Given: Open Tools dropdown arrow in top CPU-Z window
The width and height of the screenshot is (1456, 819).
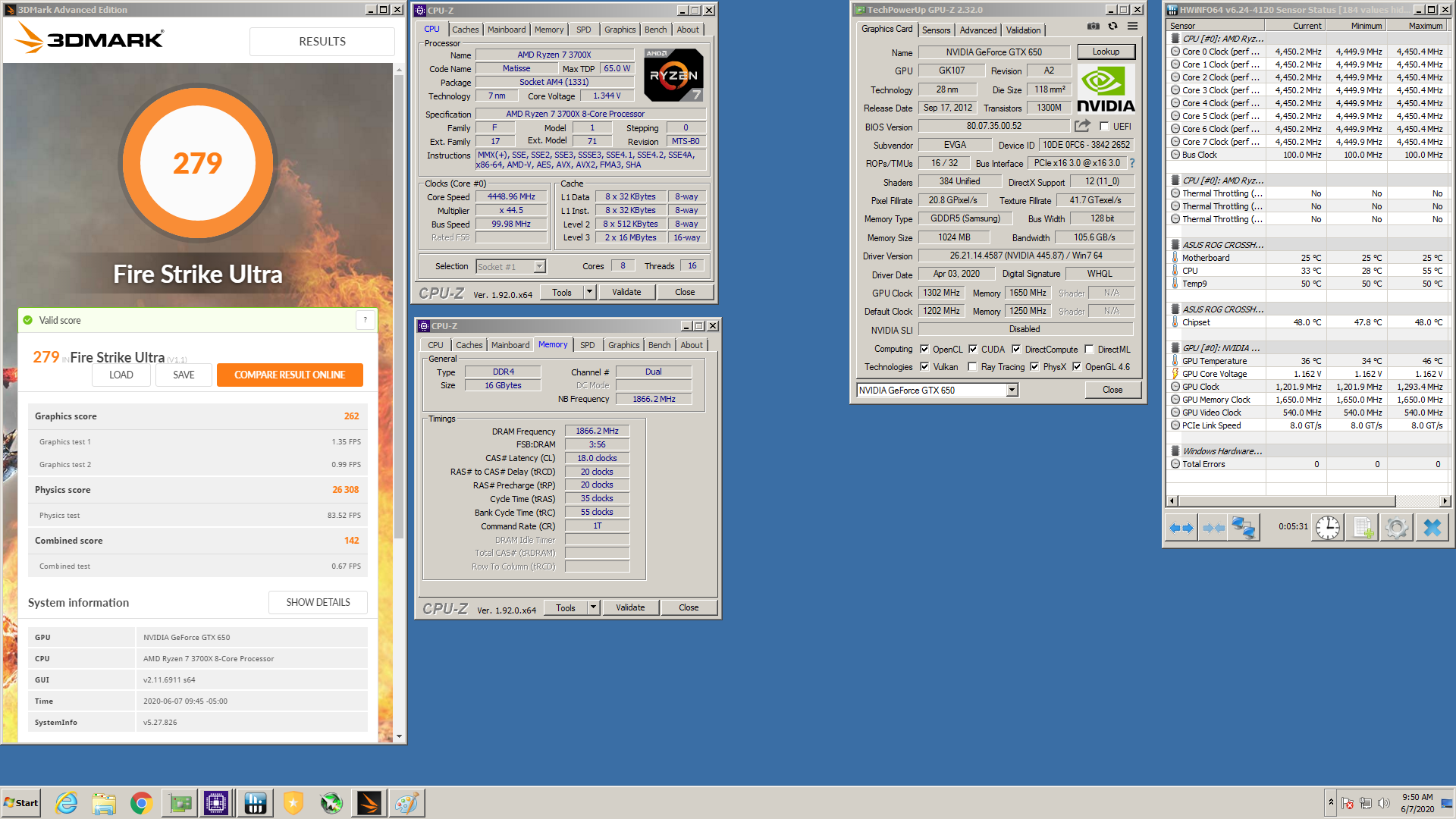Looking at the screenshot, I should coord(589,292).
